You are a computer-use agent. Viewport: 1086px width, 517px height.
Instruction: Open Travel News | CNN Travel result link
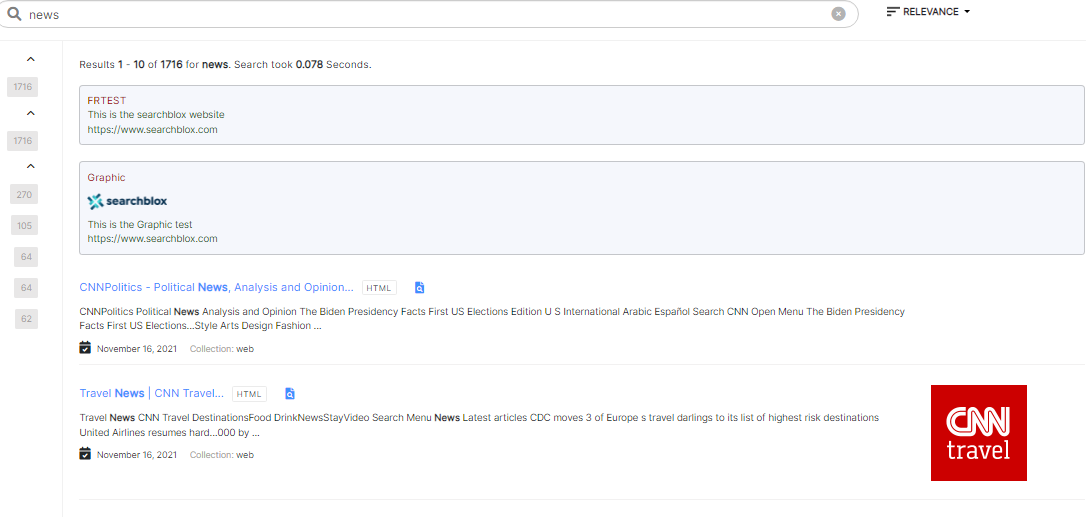pyautogui.click(x=152, y=393)
